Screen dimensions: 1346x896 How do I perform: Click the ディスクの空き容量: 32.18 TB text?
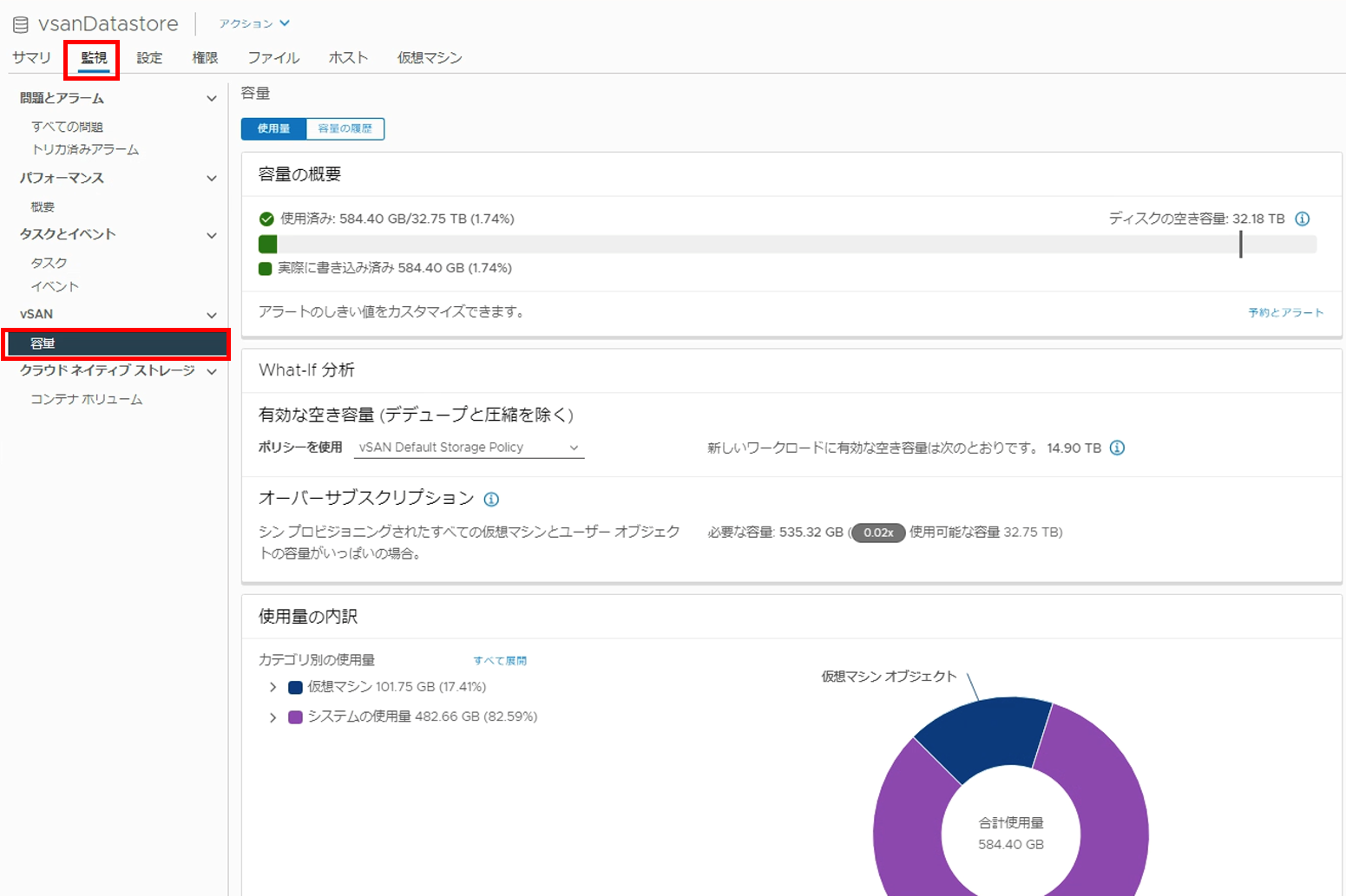click(x=1197, y=219)
